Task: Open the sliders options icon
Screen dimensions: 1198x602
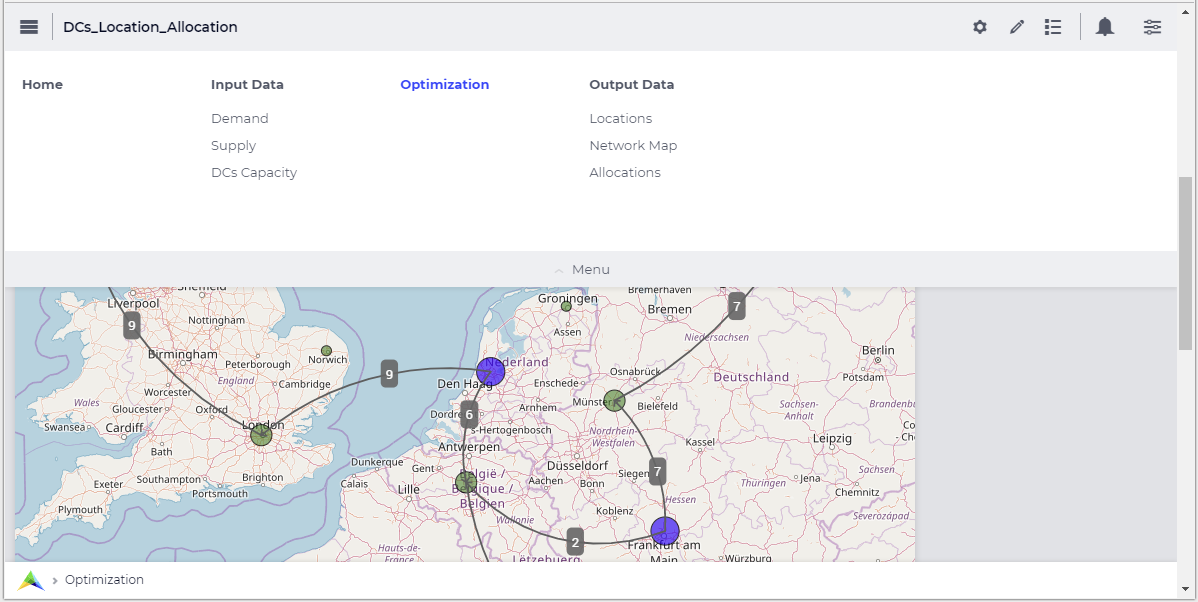Action: [x=1152, y=27]
